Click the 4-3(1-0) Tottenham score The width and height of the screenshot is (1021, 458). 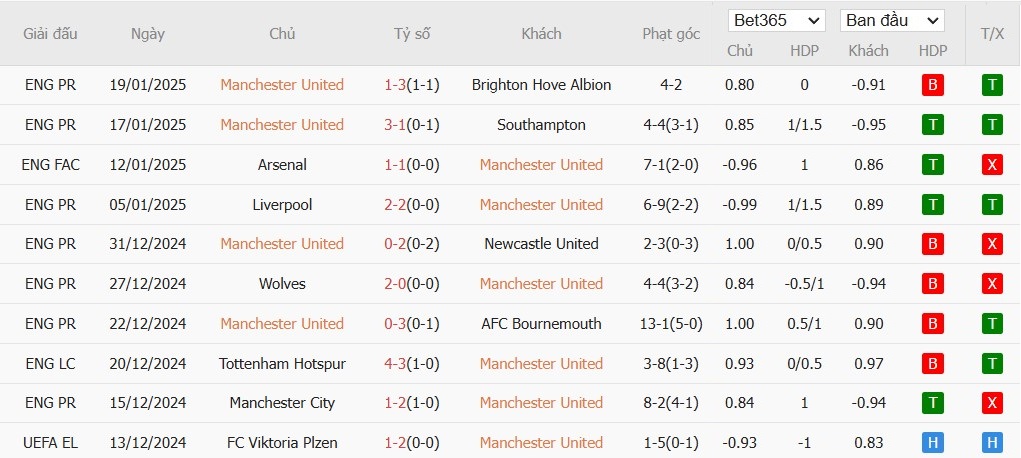coord(412,364)
